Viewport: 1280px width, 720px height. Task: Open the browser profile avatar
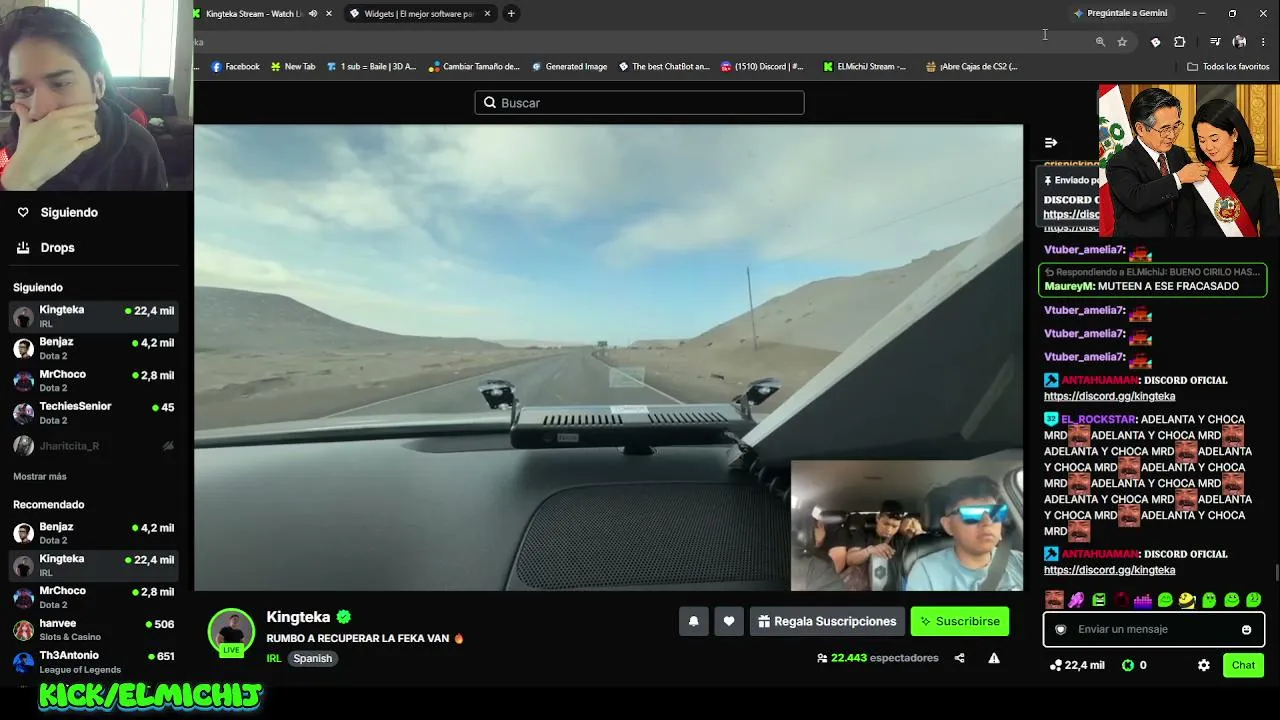[x=1240, y=42]
